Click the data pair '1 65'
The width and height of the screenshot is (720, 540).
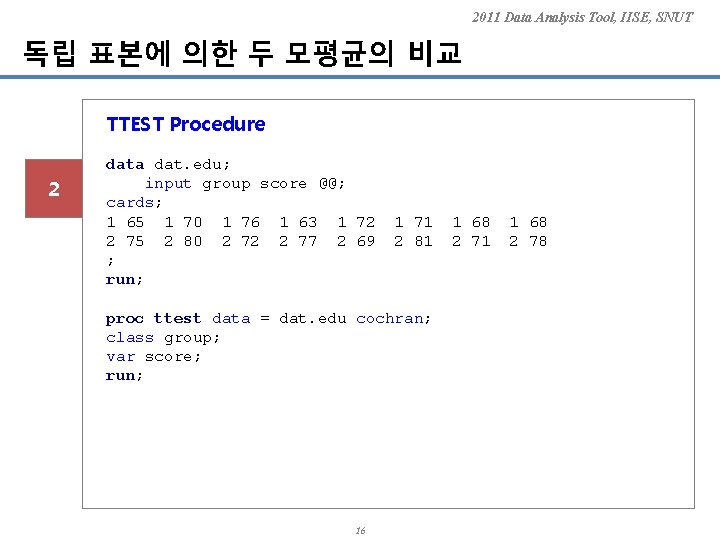pos(125,222)
